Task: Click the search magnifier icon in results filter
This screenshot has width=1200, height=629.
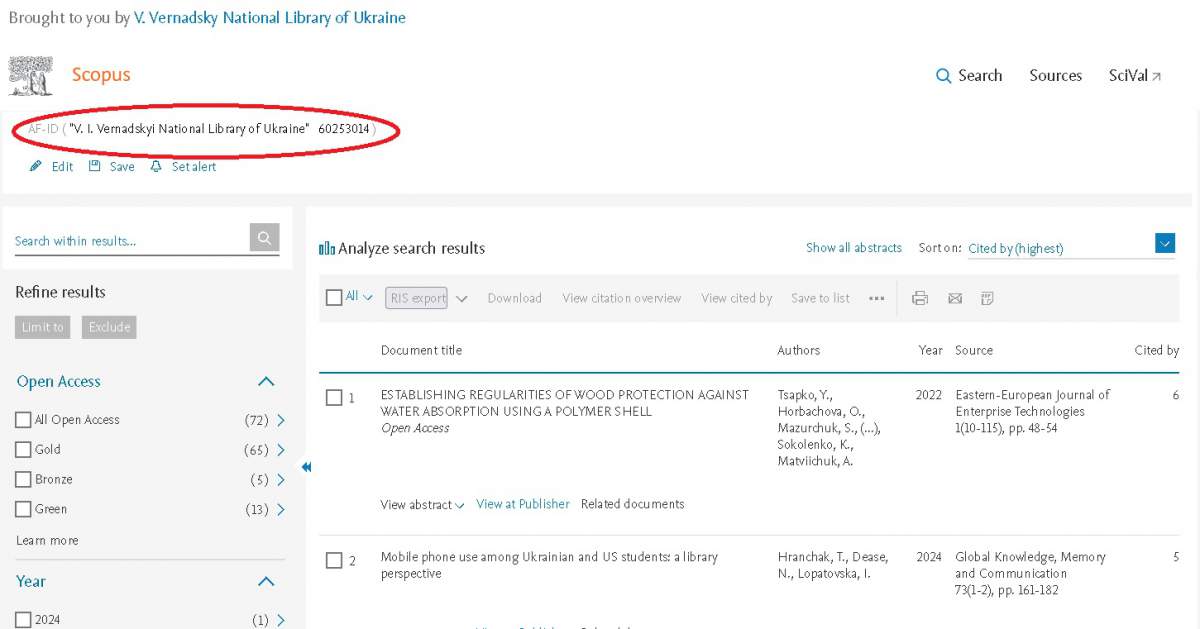Action: coord(264,238)
